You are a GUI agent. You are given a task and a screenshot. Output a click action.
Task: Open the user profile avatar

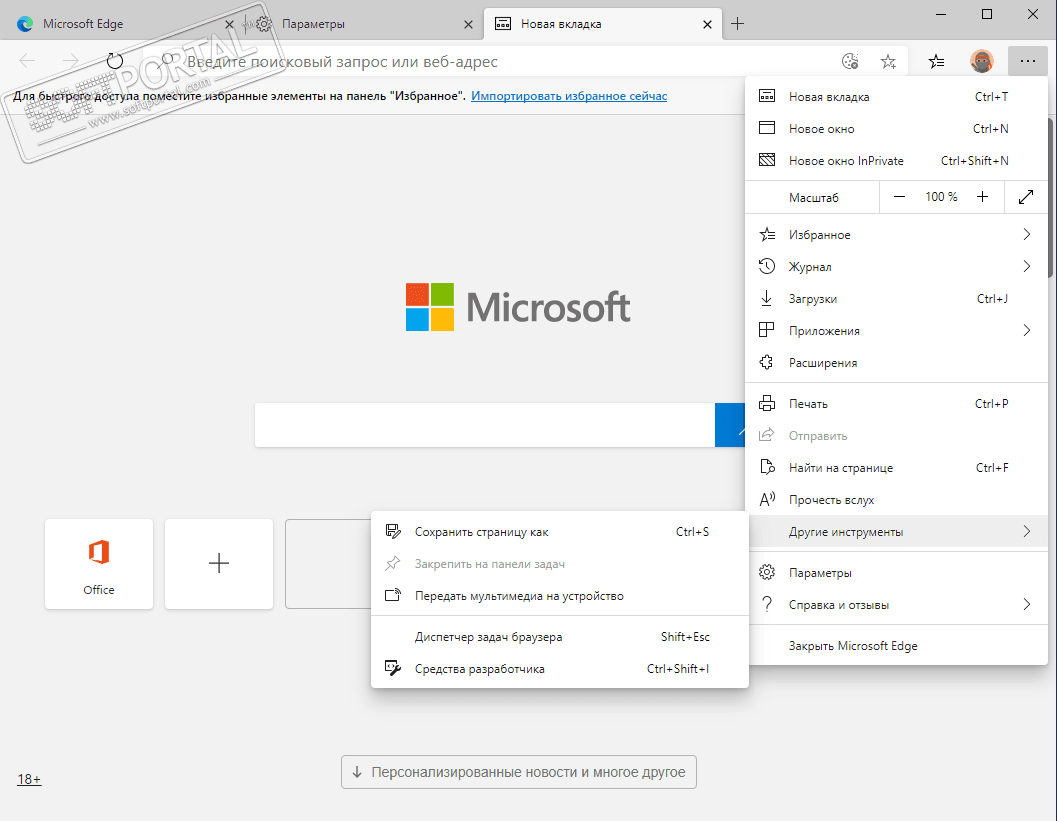point(982,61)
